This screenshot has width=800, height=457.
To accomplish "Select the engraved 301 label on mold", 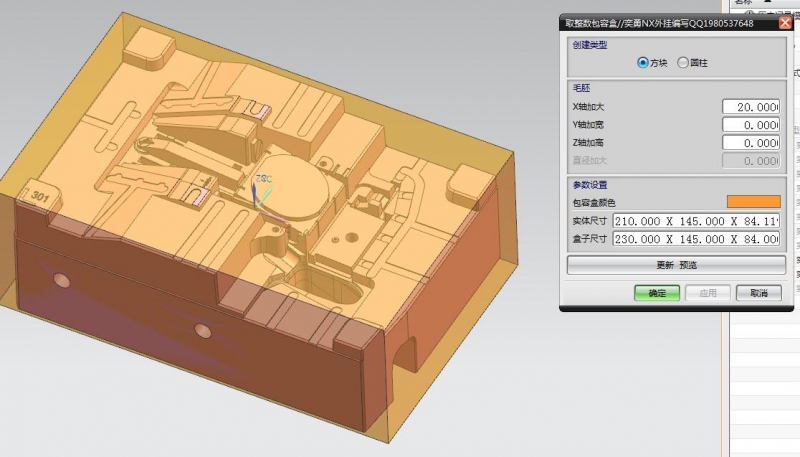I will pos(40,196).
